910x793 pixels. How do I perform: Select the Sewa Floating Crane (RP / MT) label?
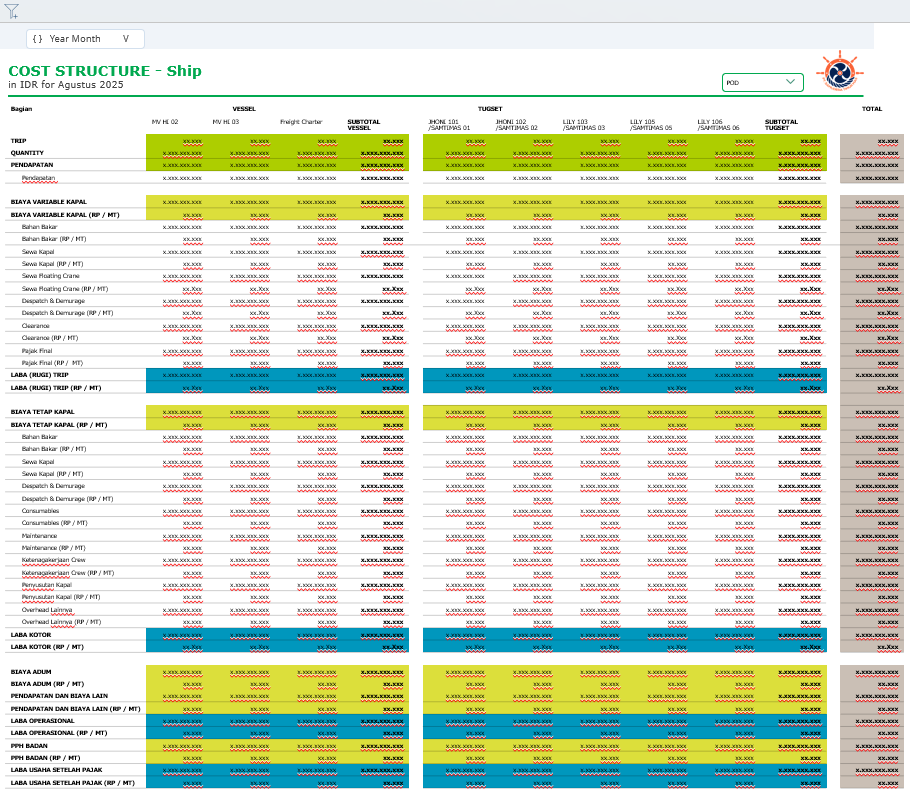point(65,289)
